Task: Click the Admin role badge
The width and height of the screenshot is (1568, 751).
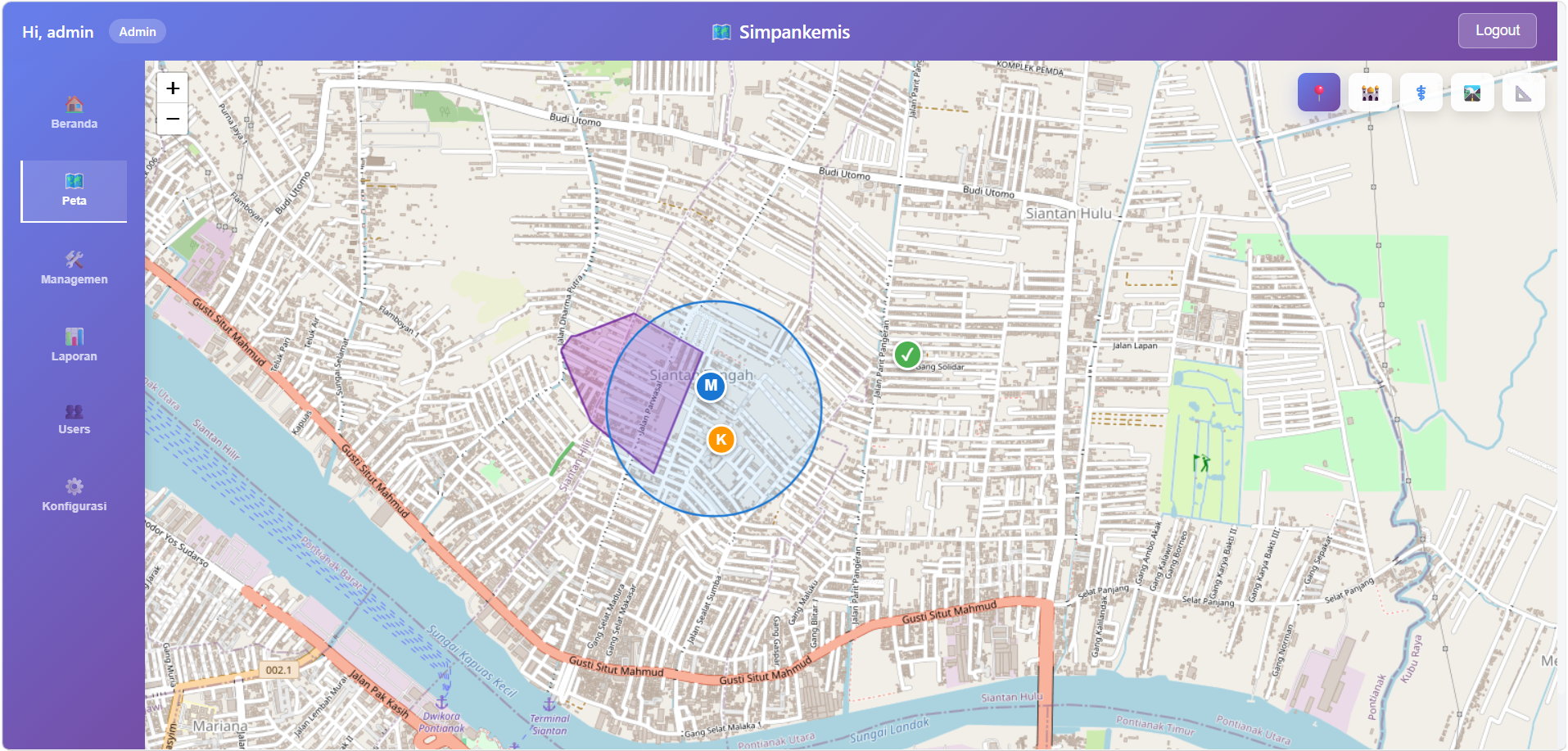Action: pos(138,31)
